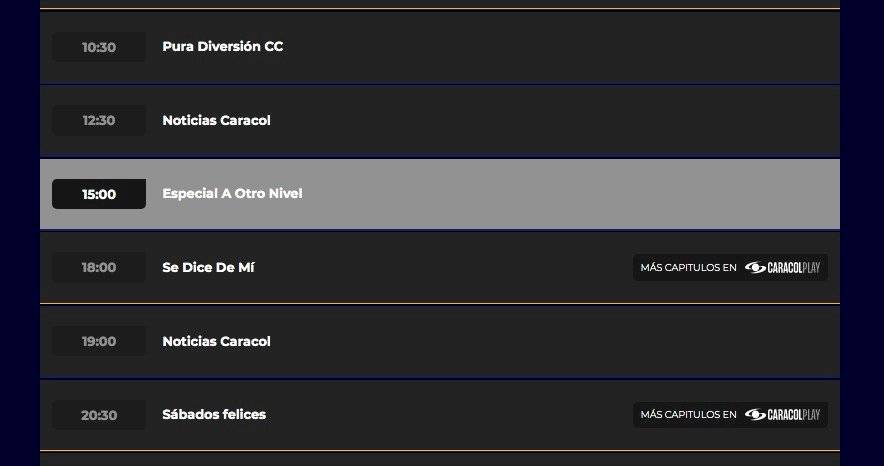
Task: Open the Sábados felices program title
Action: pyautogui.click(x=214, y=414)
